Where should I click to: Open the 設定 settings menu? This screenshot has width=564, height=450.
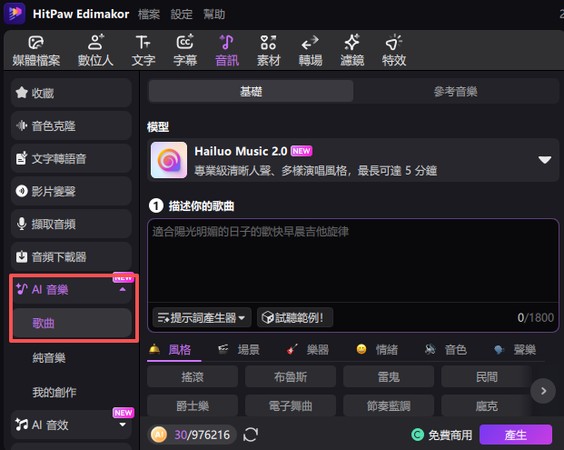click(182, 14)
